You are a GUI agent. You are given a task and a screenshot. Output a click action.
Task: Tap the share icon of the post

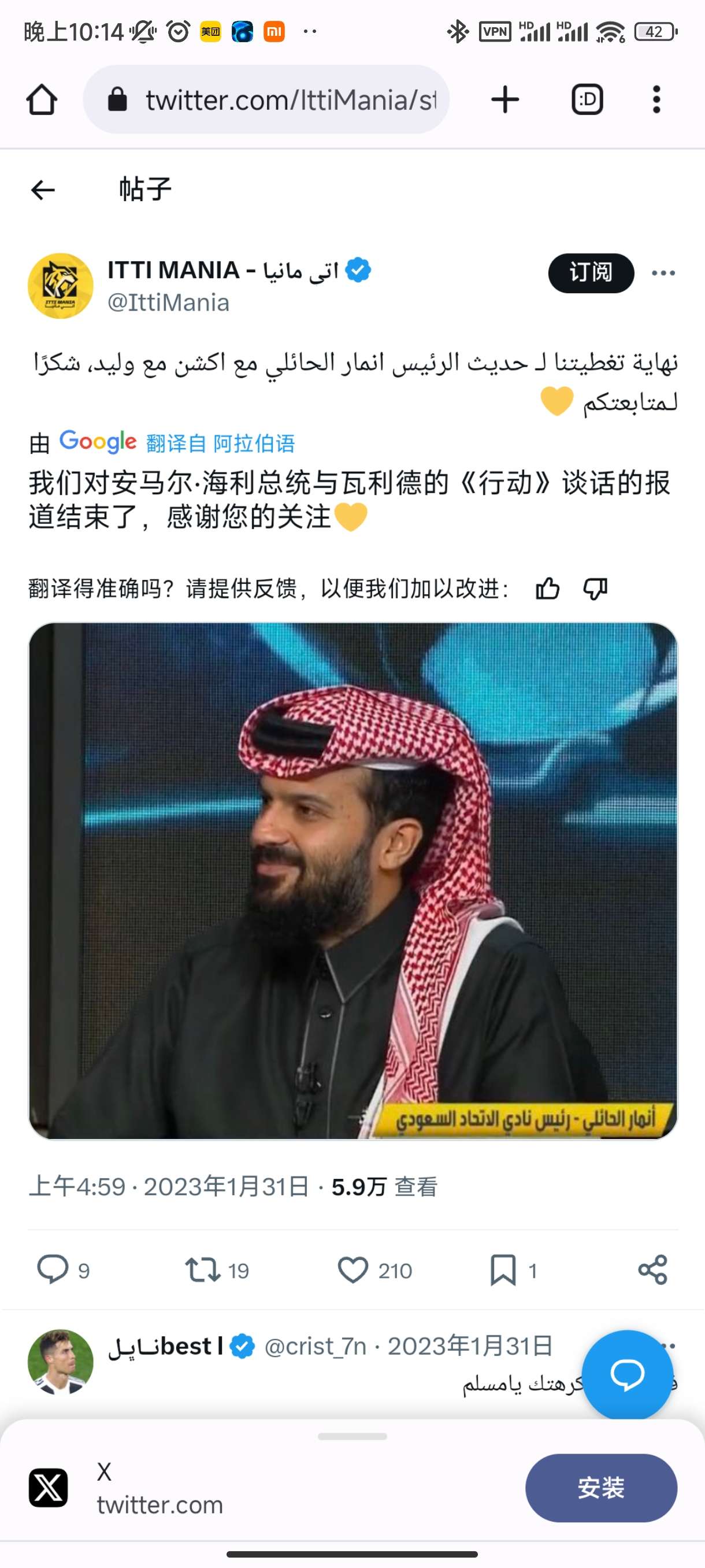[652, 1270]
